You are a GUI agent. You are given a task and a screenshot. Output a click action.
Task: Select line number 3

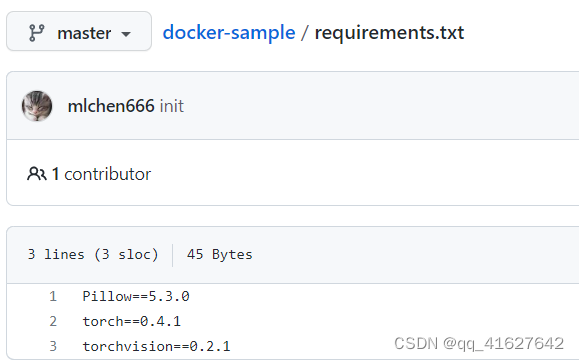coord(53,346)
